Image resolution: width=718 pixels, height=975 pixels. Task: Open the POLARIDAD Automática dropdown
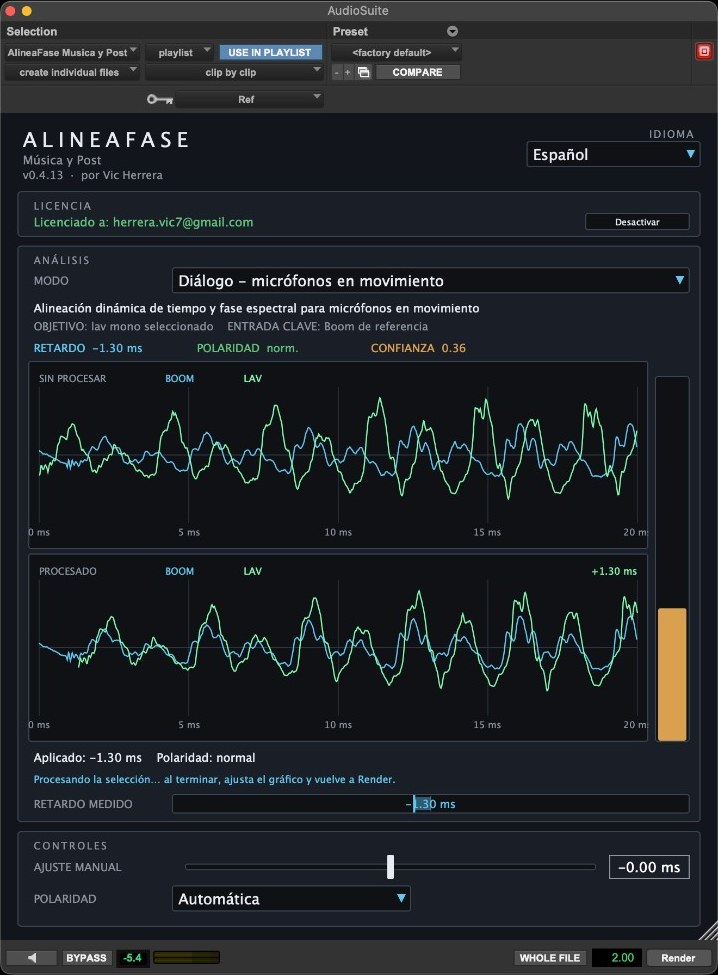(291, 899)
